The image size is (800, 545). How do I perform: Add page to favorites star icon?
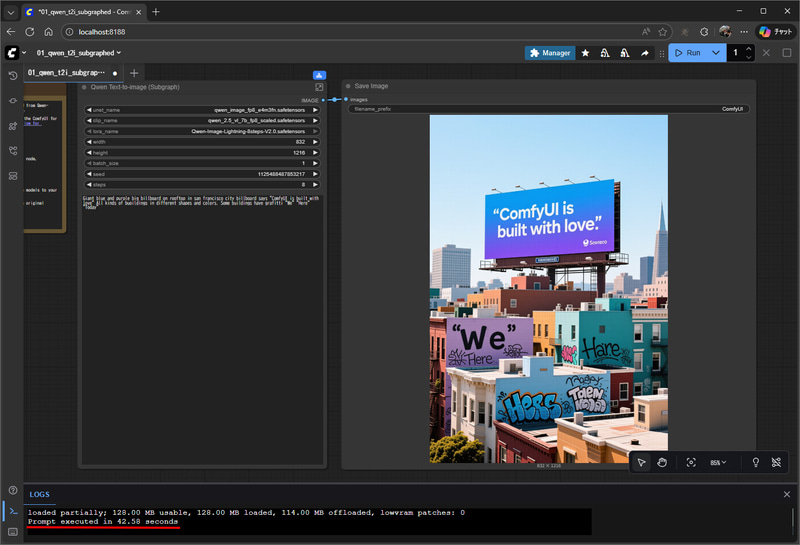662,32
